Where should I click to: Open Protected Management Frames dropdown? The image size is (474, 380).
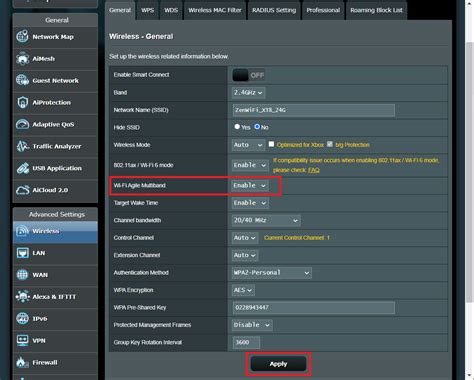[x=252, y=325]
